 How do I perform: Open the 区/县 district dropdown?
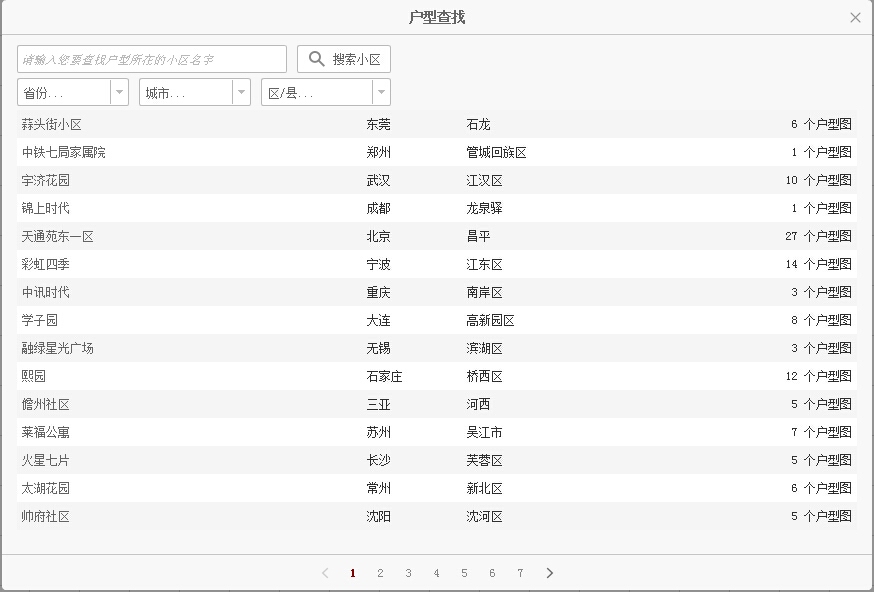[326, 92]
